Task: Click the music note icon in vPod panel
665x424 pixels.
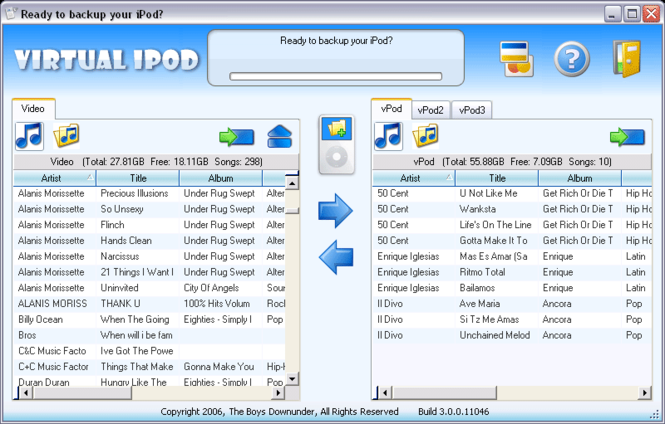Action: coord(388,136)
